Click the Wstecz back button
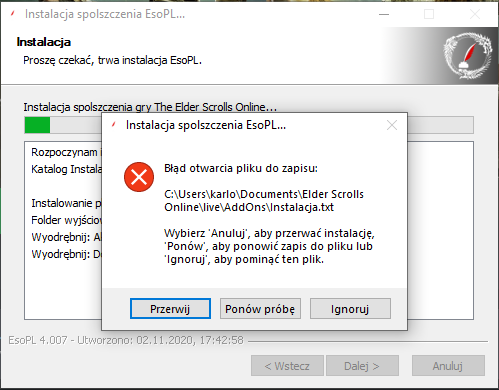The image size is (499, 390). click(x=287, y=366)
